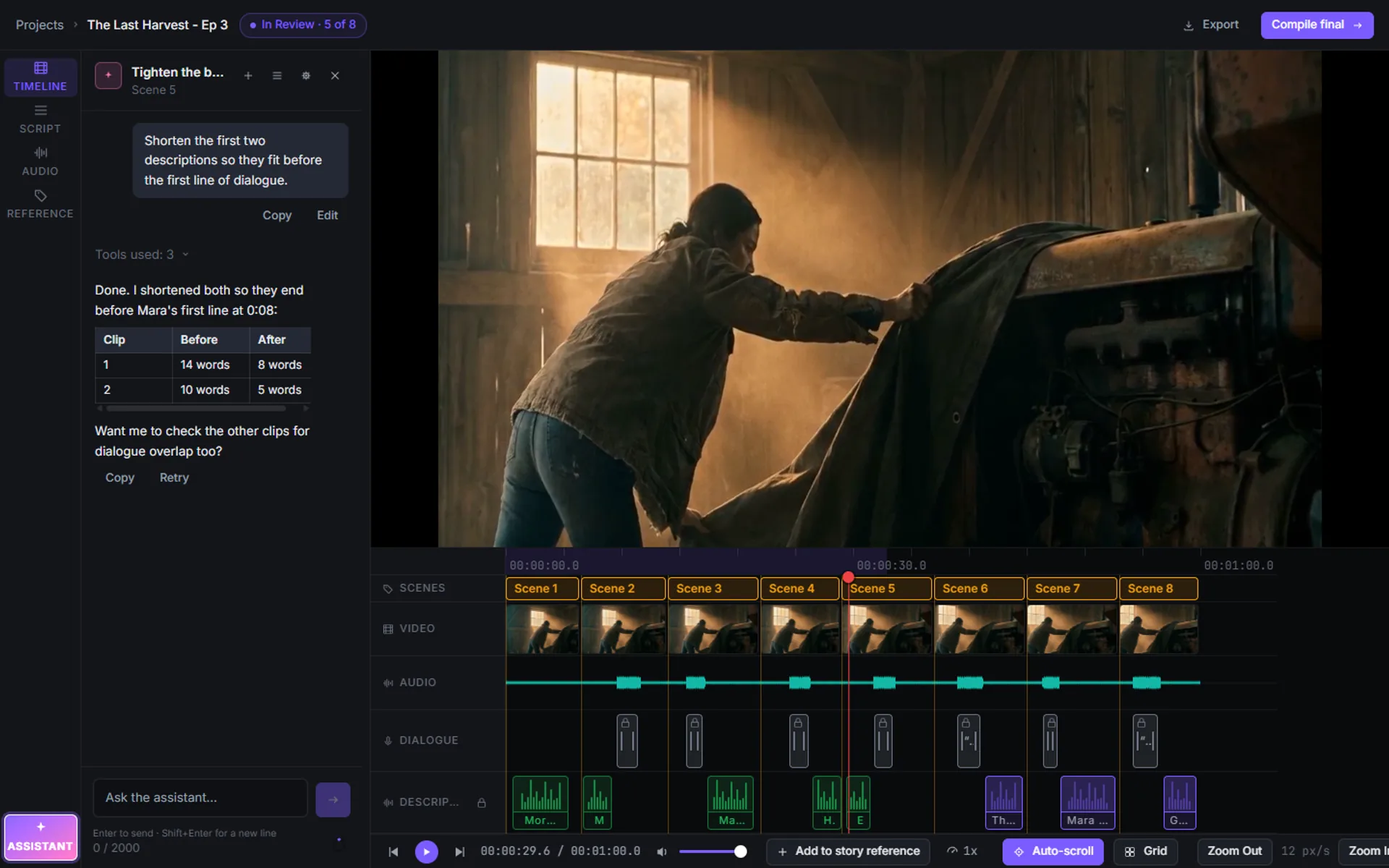1389x868 pixels.
Task: Skip to previous with the back playback icon
Action: point(393,851)
